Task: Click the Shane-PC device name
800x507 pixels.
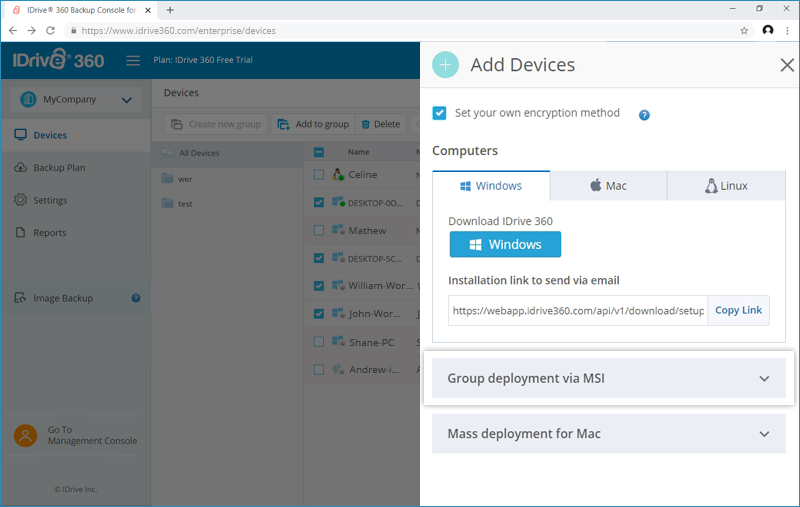Action: 371,342
